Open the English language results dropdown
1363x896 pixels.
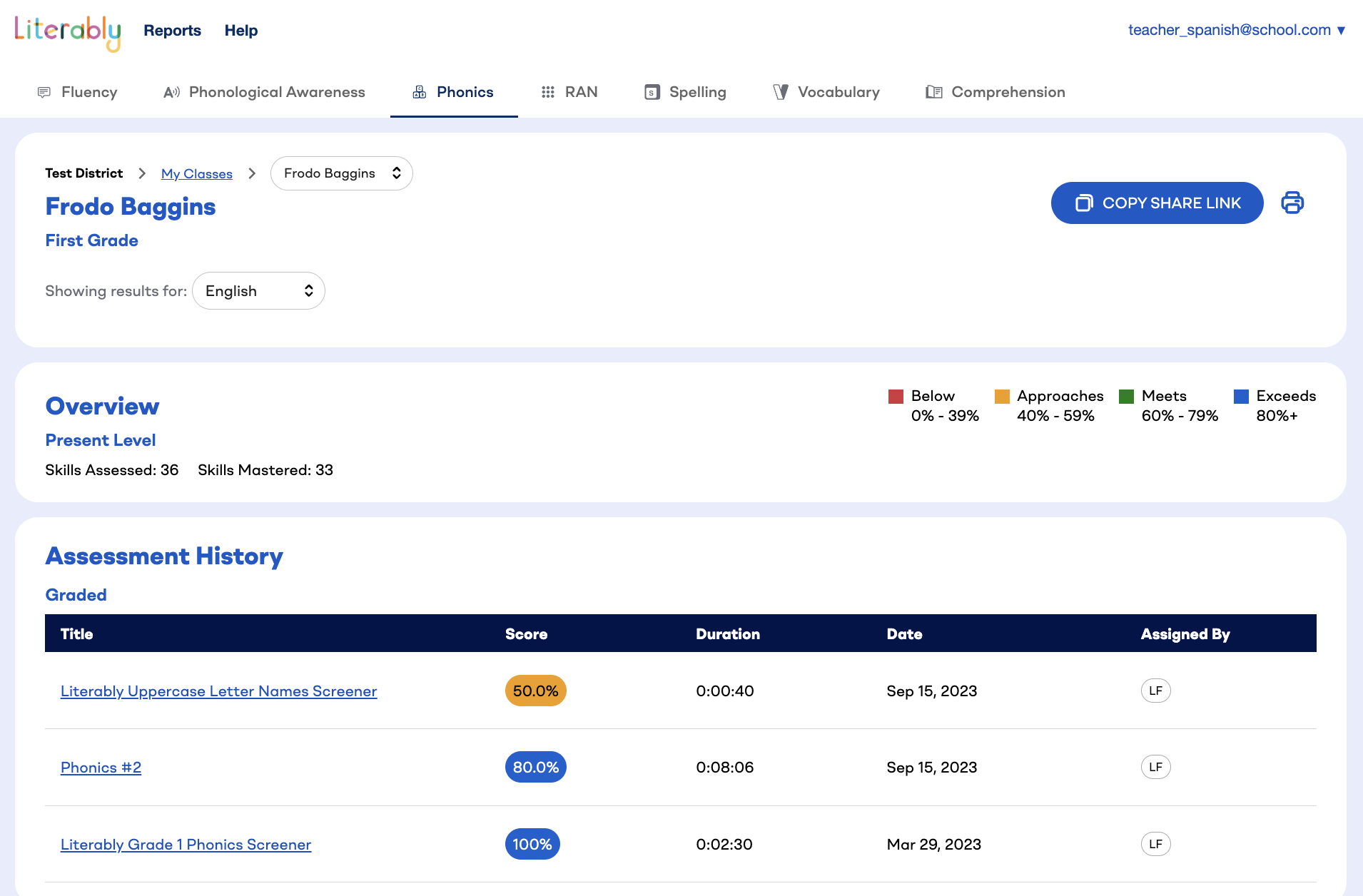point(258,290)
